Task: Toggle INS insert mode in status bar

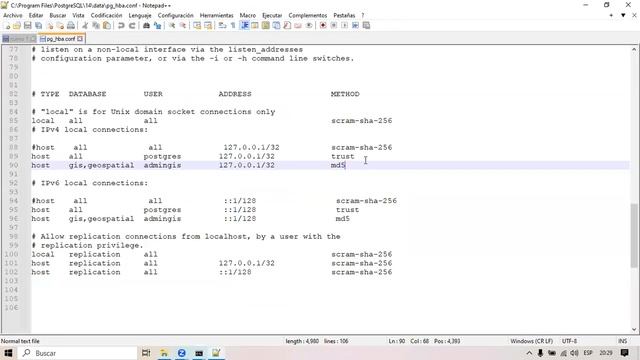Action: pyautogui.click(x=622, y=341)
